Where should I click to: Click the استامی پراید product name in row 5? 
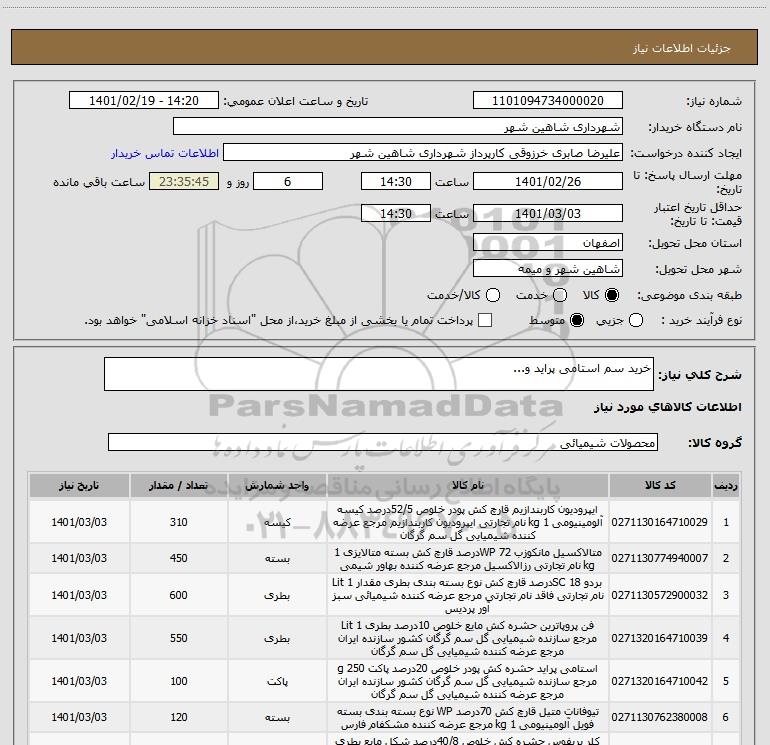click(468, 681)
